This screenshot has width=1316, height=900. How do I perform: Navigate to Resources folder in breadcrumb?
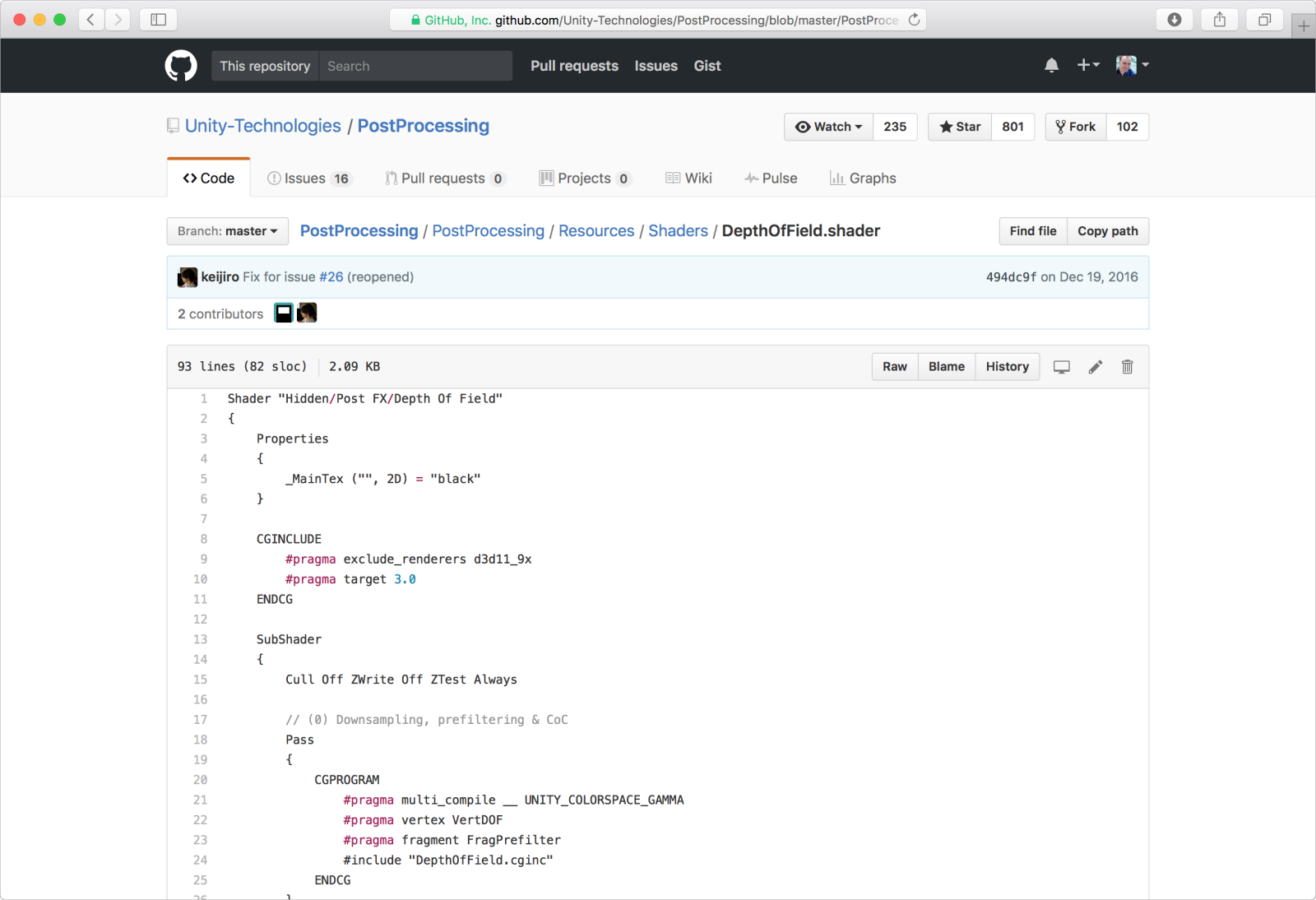coord(596,231)
